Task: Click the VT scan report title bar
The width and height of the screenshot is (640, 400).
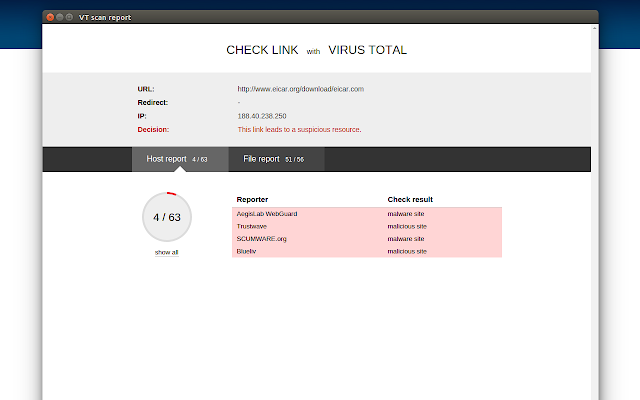Action: pos(320,17)
